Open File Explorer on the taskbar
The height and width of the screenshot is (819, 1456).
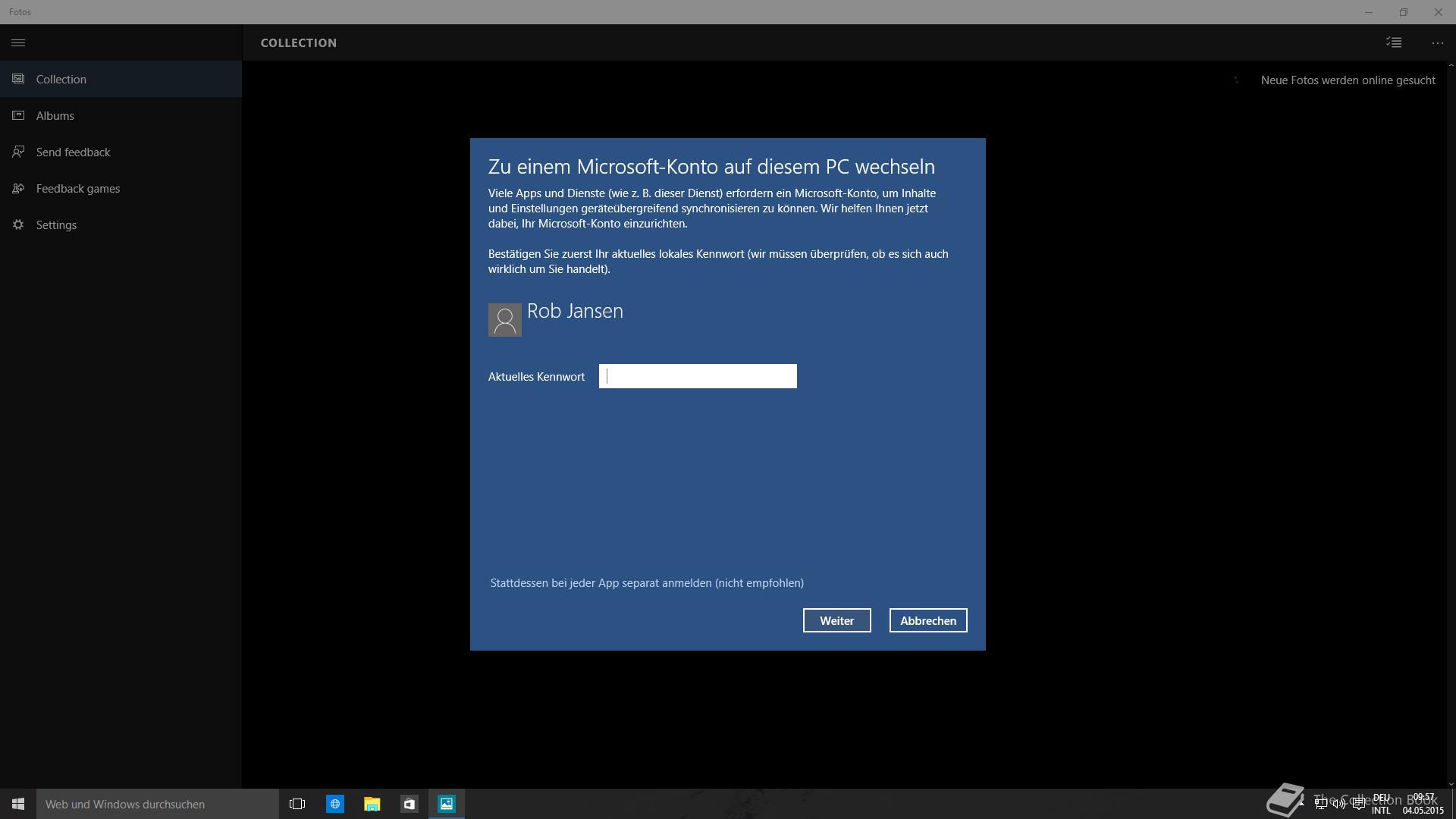click(372, 804)
